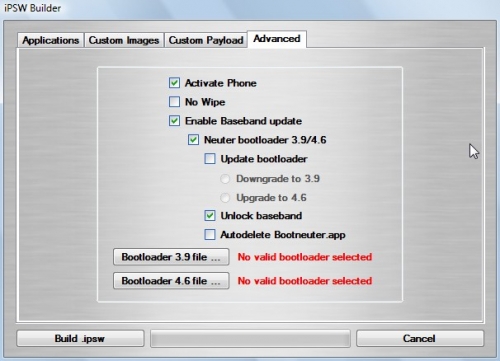This screenshot has height=361, width=500.
Task: Click the empty build progress bar
Action: [x=250, y=339]
